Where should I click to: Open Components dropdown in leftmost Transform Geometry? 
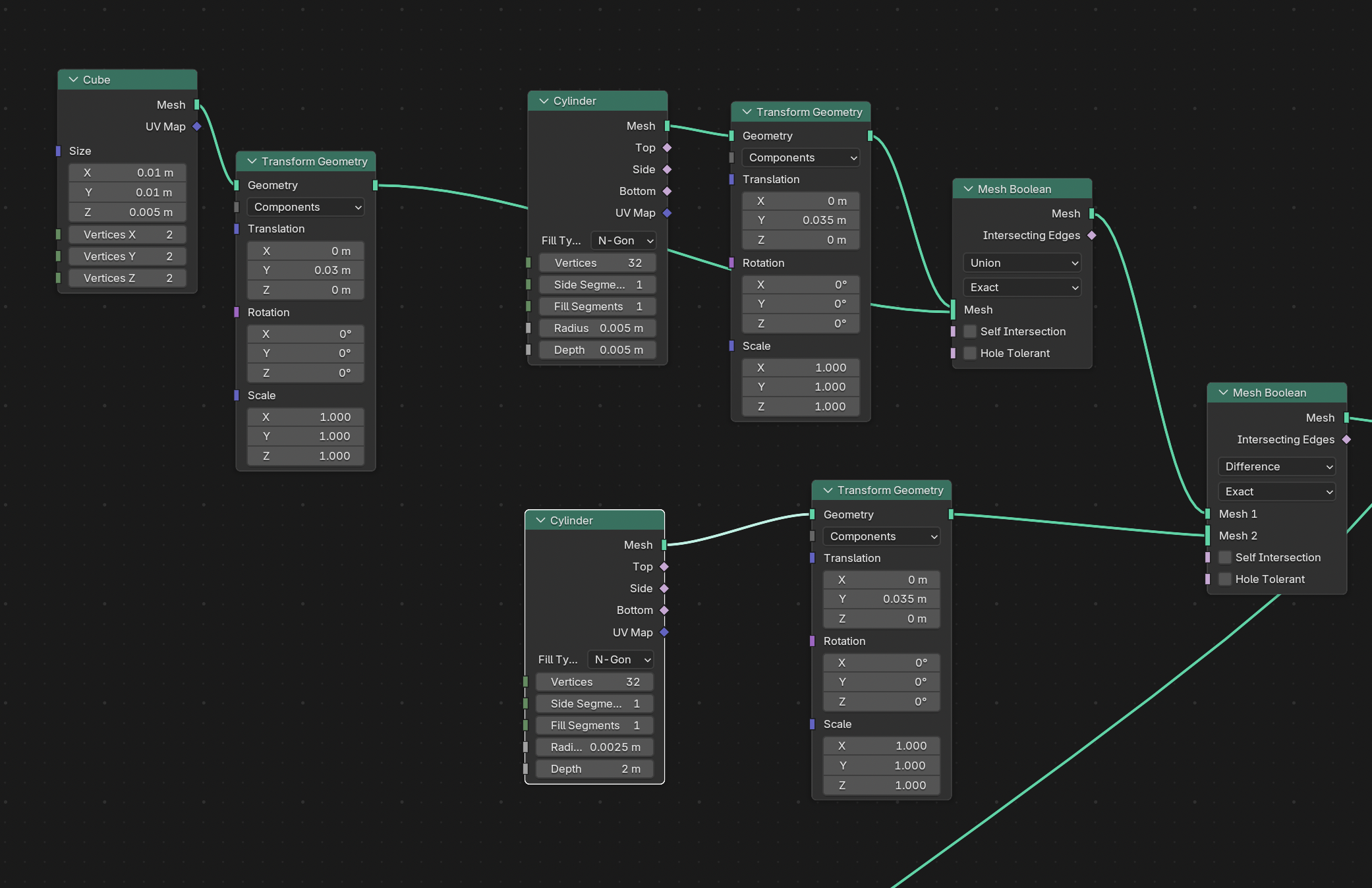(x=306, y=207)
